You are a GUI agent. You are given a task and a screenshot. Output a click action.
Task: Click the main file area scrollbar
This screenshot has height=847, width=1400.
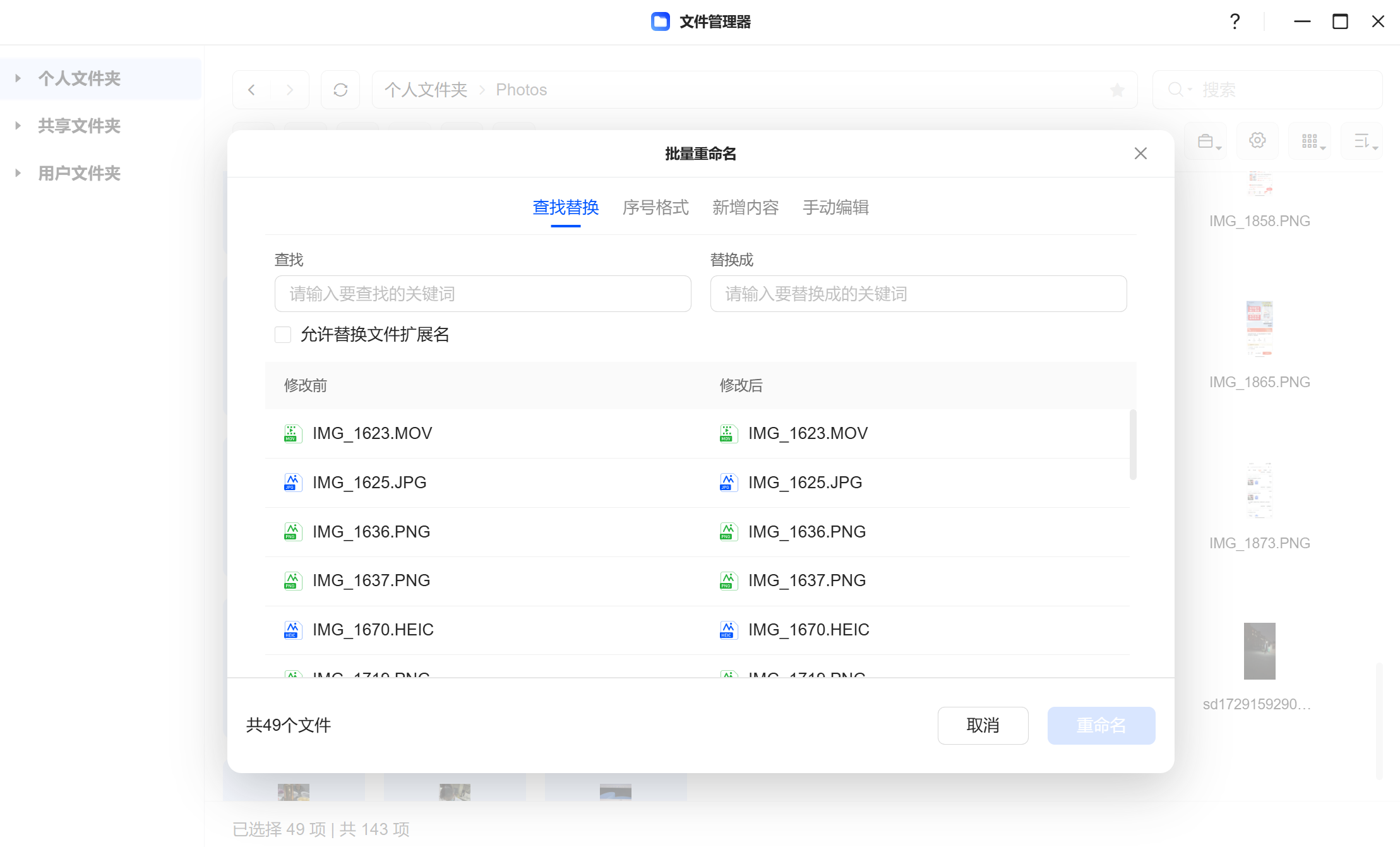(x=1379, y=721)
